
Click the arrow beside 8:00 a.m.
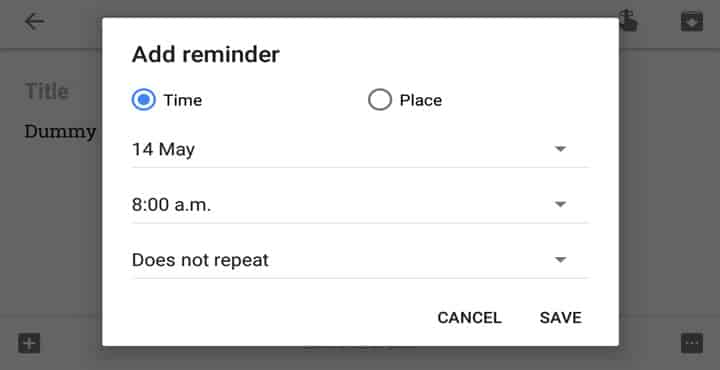[x=560, y=204]
